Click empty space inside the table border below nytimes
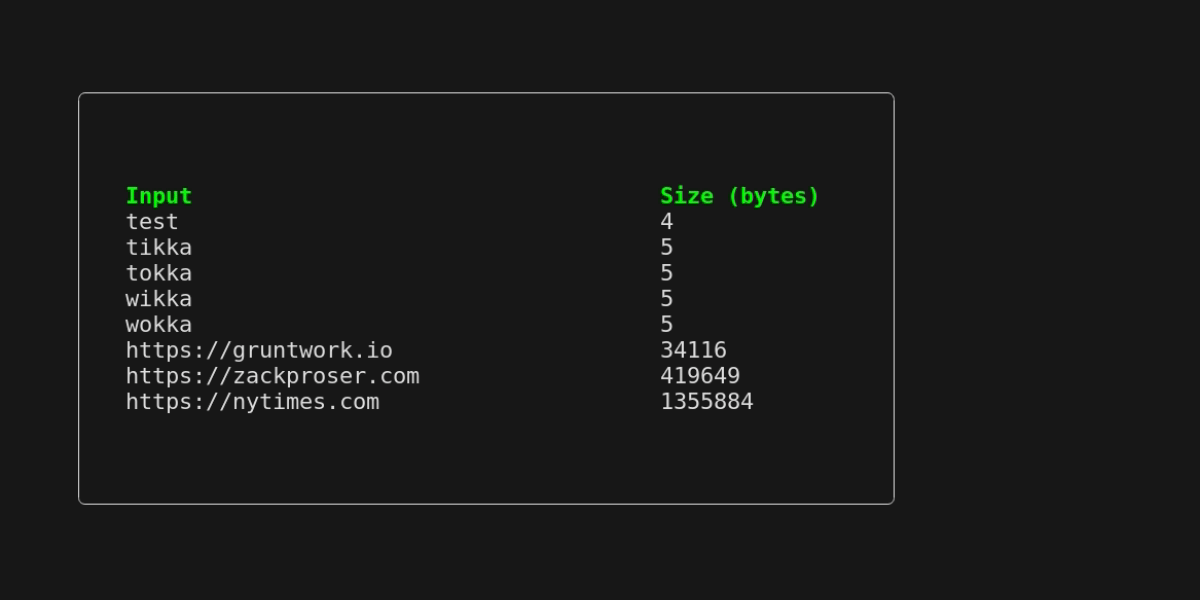Viewport: 1200px width, 600px height. (486, 458)
